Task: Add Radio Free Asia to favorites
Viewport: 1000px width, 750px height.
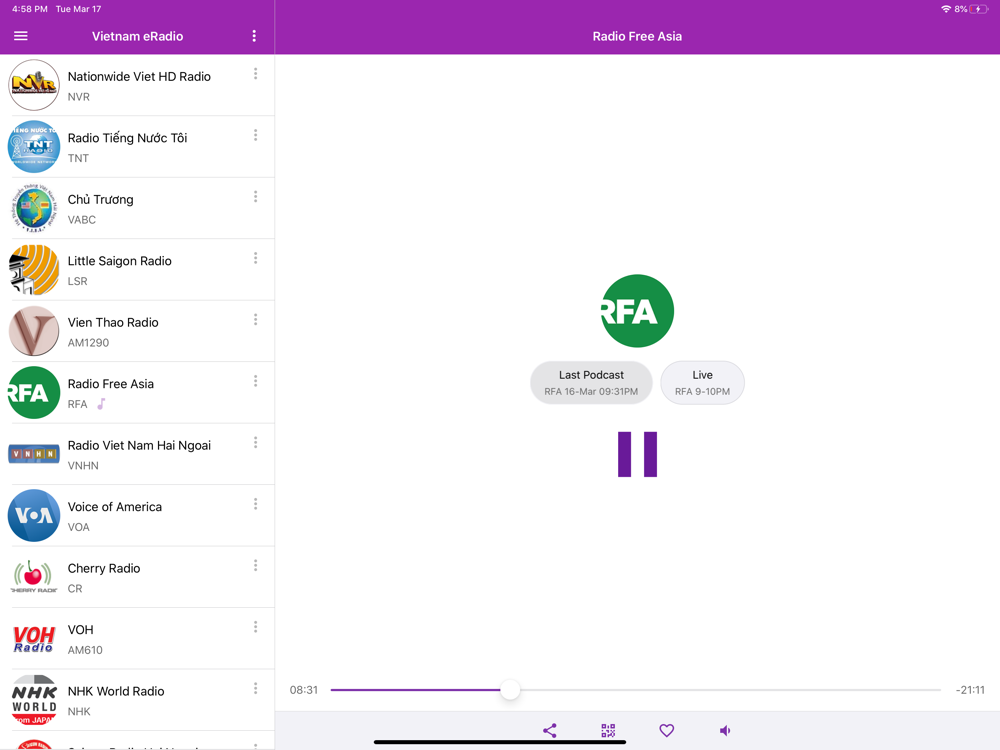Action: click(666, 730)
